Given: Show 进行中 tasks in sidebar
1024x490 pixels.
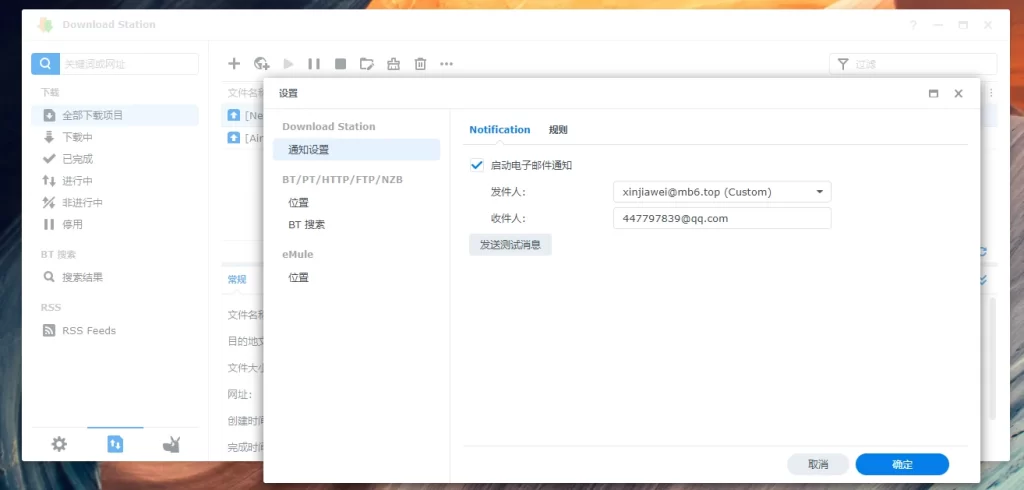Looking at the screenshot, I should click(115, 181).
